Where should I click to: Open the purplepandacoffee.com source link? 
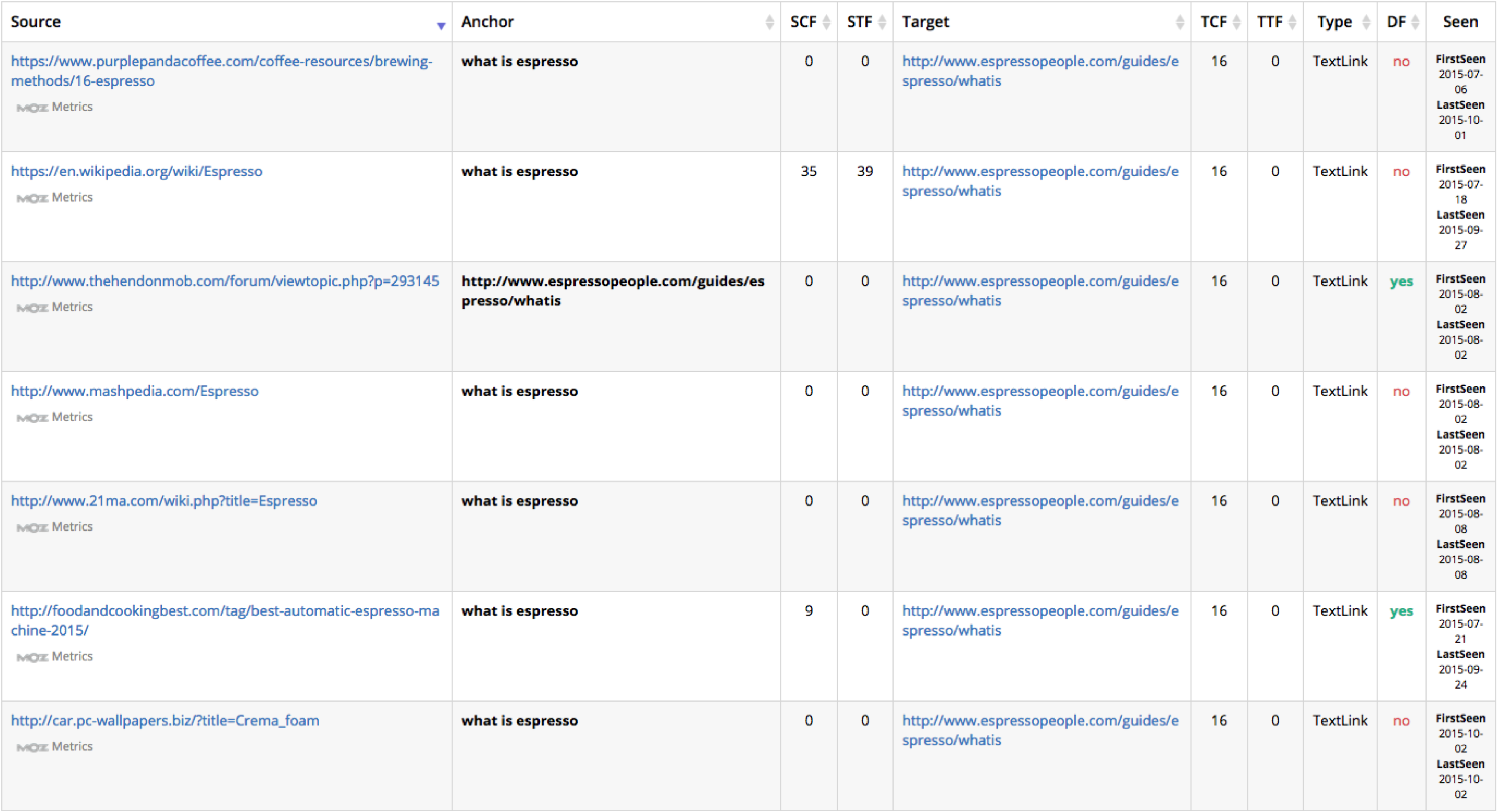[221, 71]
